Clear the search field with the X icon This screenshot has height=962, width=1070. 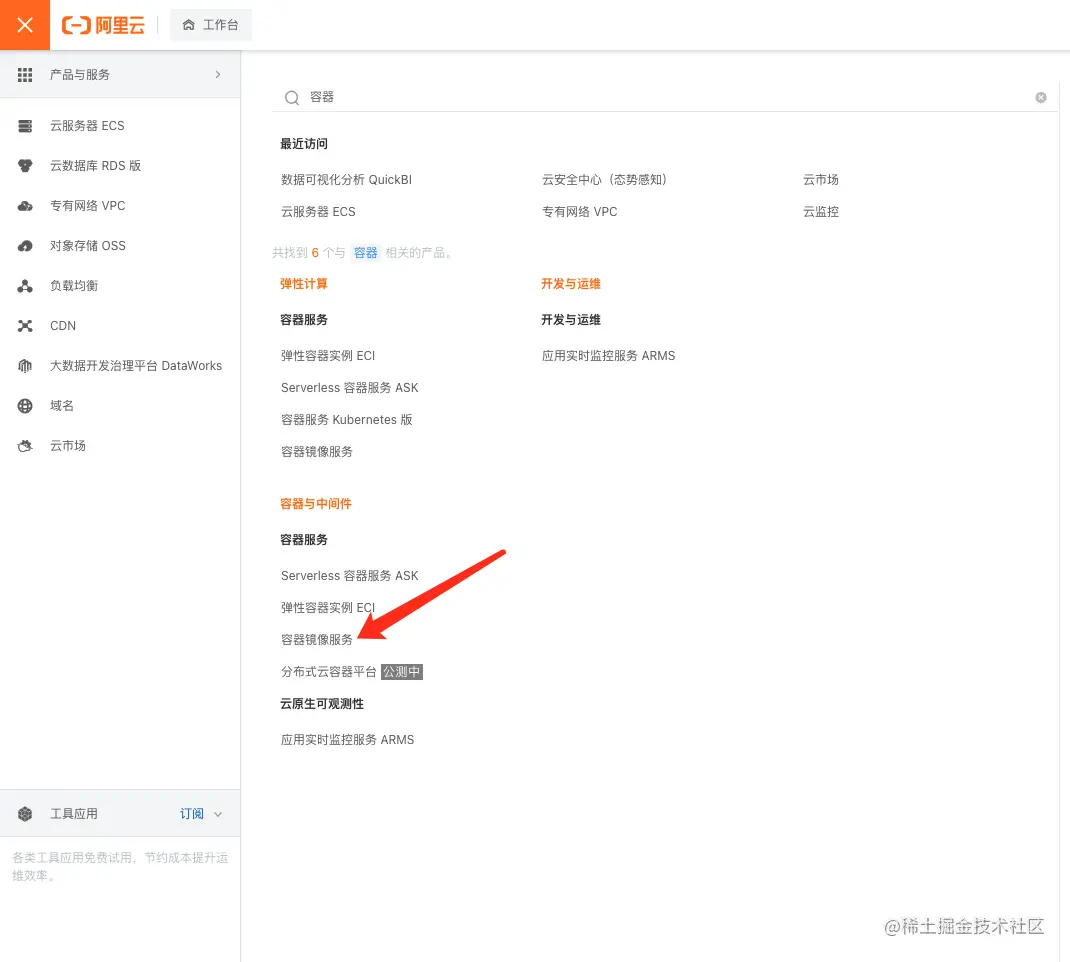[1041, 98]
